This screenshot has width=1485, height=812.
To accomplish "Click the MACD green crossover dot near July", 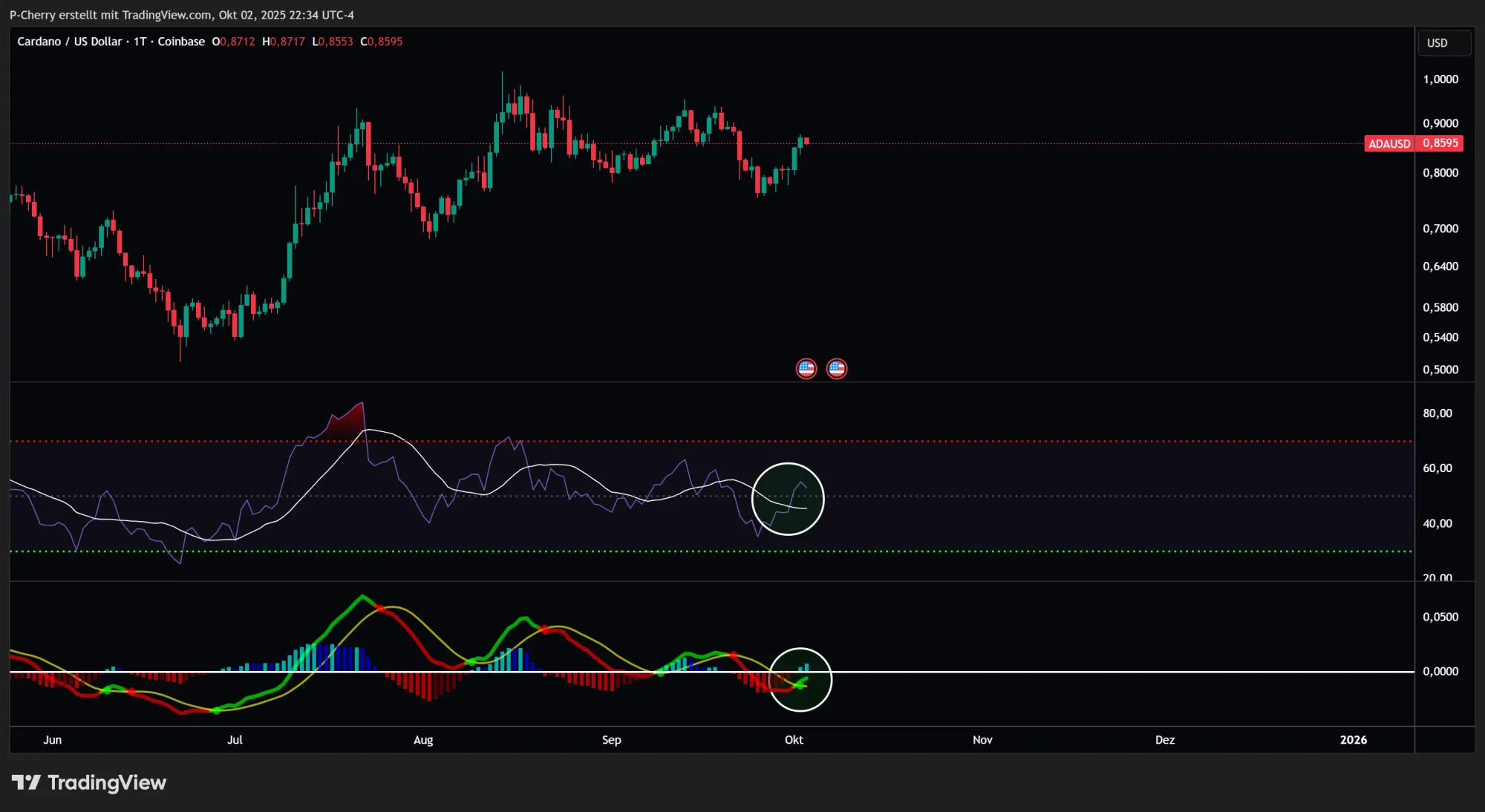I will click(216, 711).
